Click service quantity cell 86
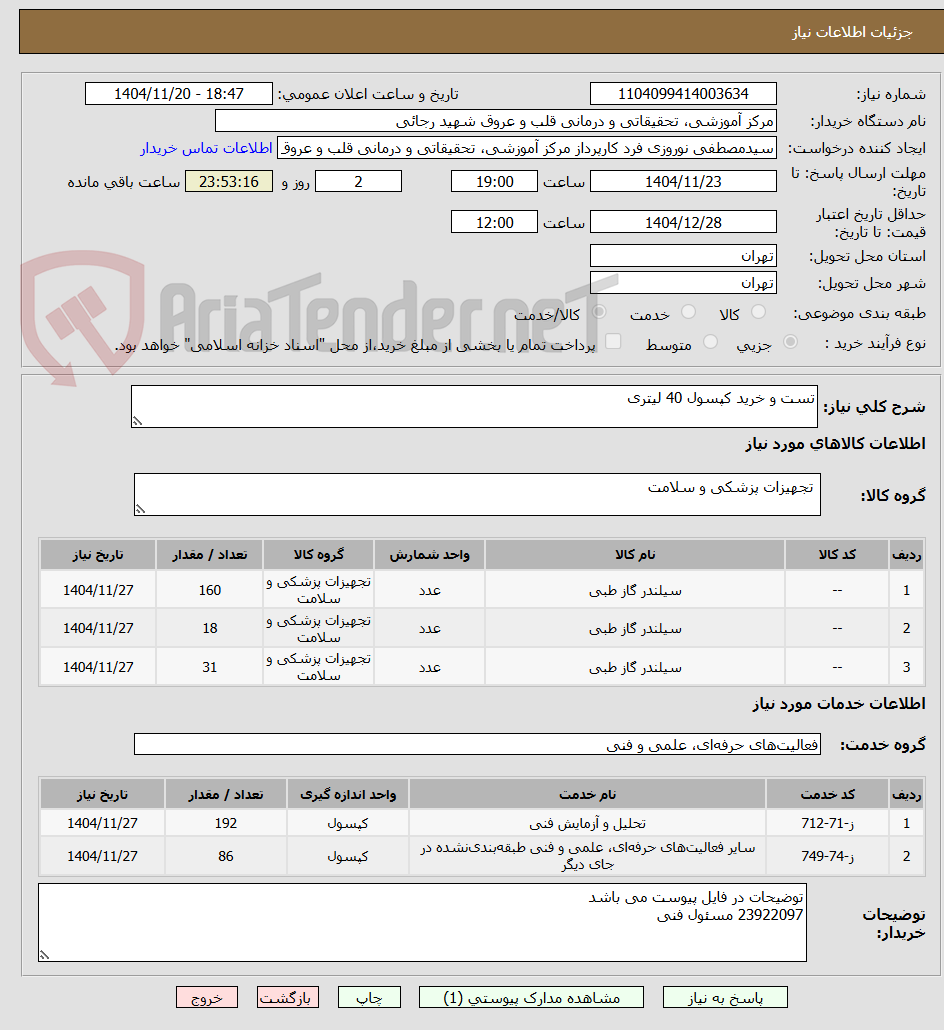The image size is (944, 1030). (x=225, y=856)
